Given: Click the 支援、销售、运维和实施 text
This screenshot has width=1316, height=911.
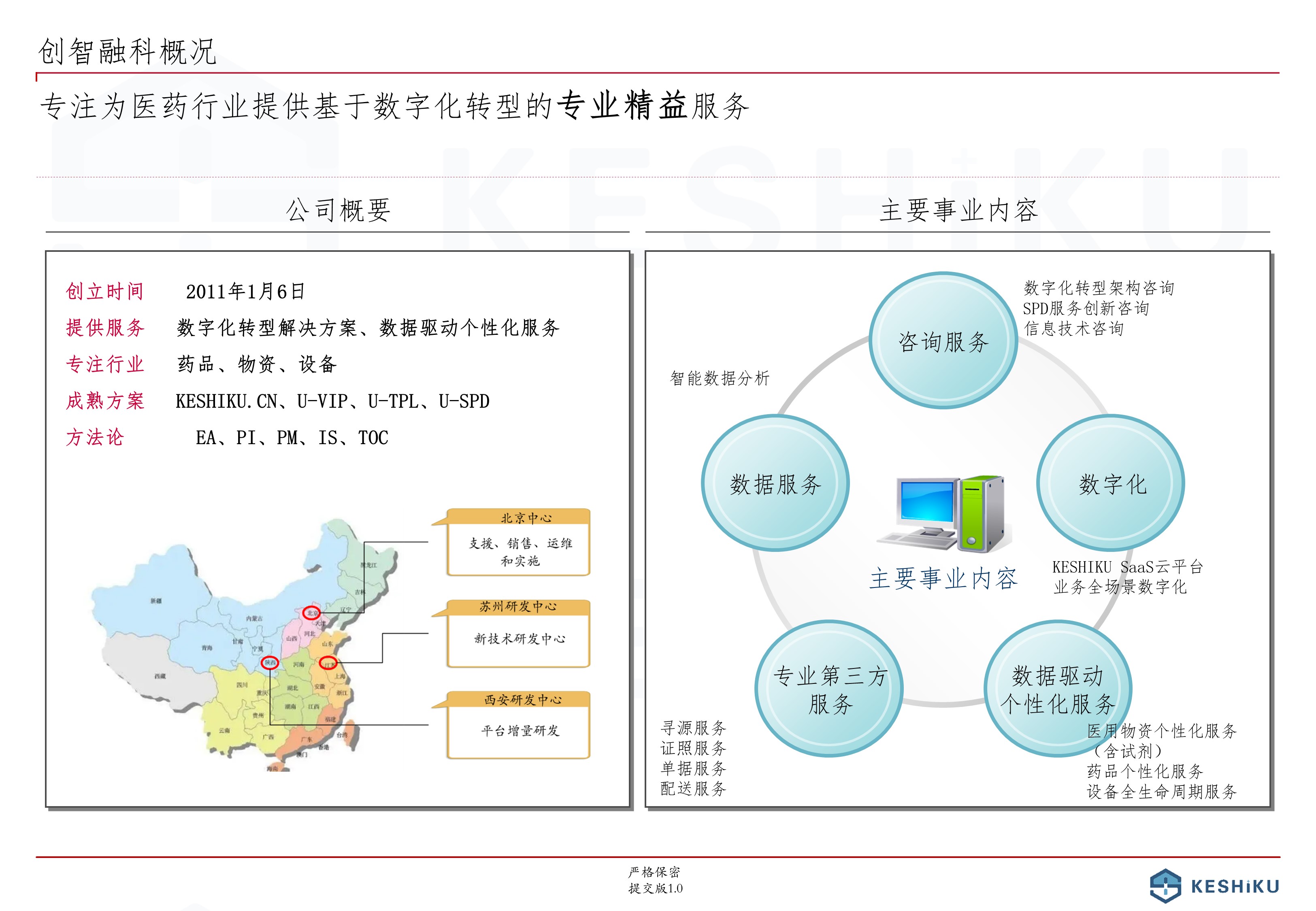Looking at the screenshot, I should [x=520, y=552].
